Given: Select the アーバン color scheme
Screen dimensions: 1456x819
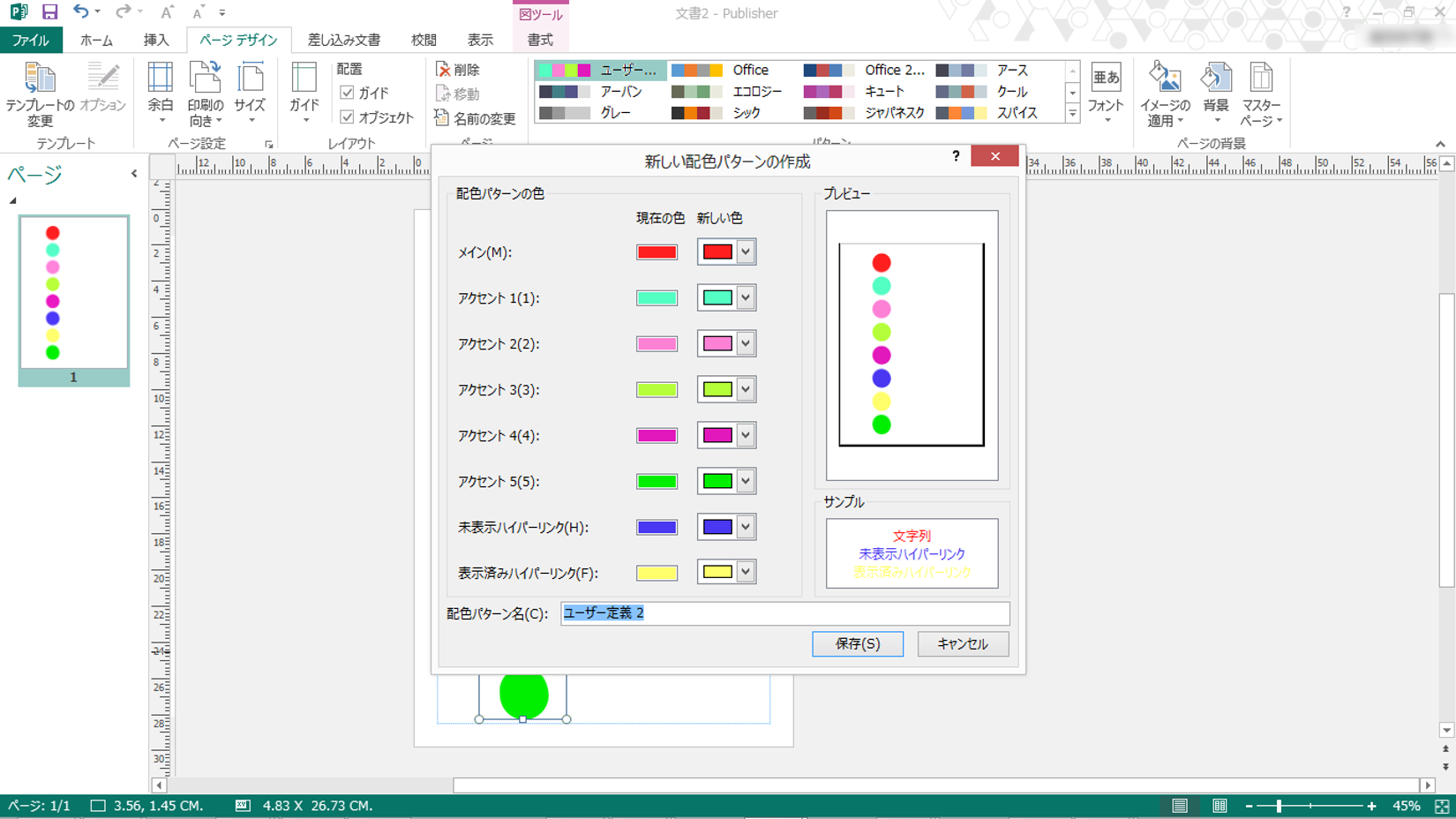Looking at the screenshot, I should click(x=600, y=92).
